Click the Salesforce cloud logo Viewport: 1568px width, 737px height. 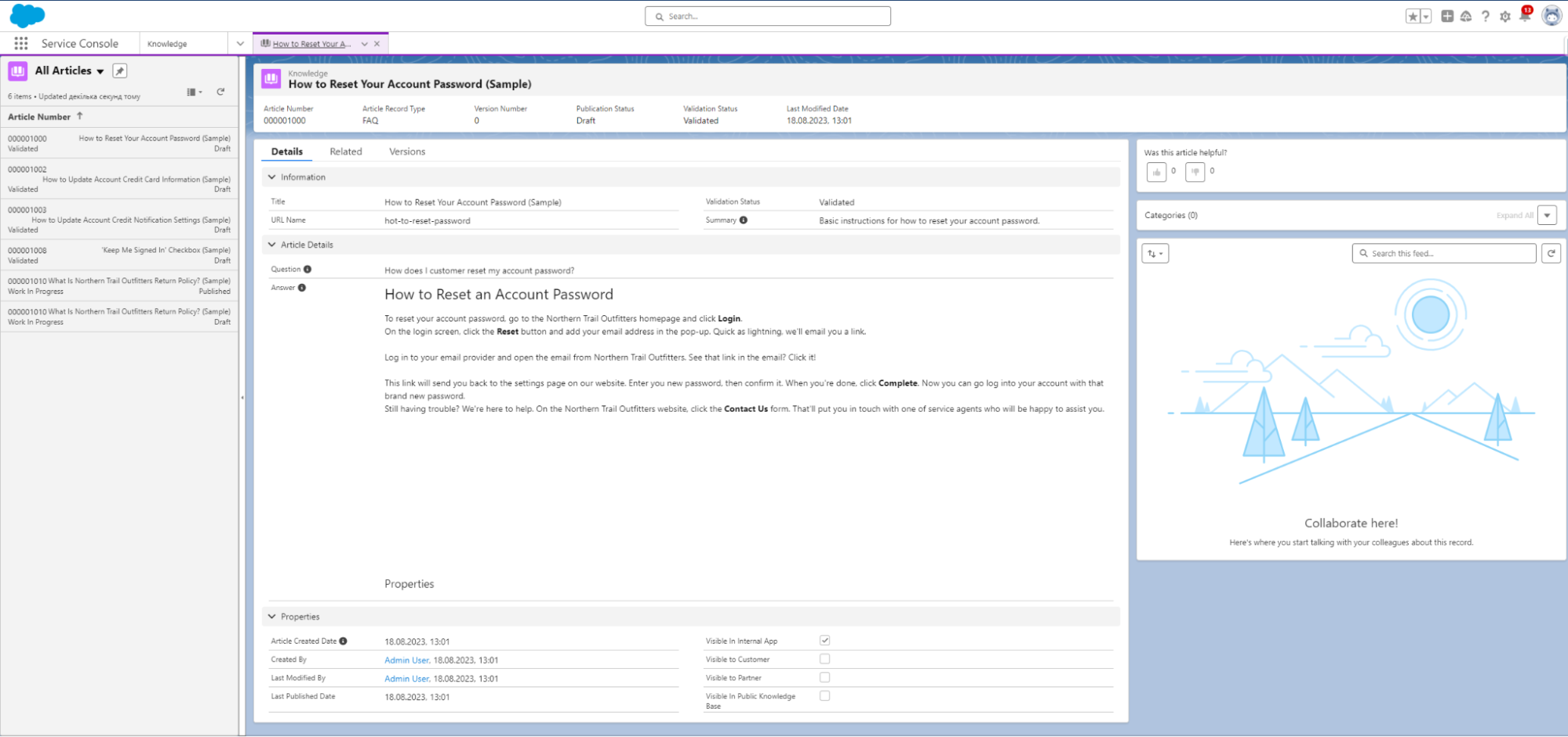click(27, 15)
